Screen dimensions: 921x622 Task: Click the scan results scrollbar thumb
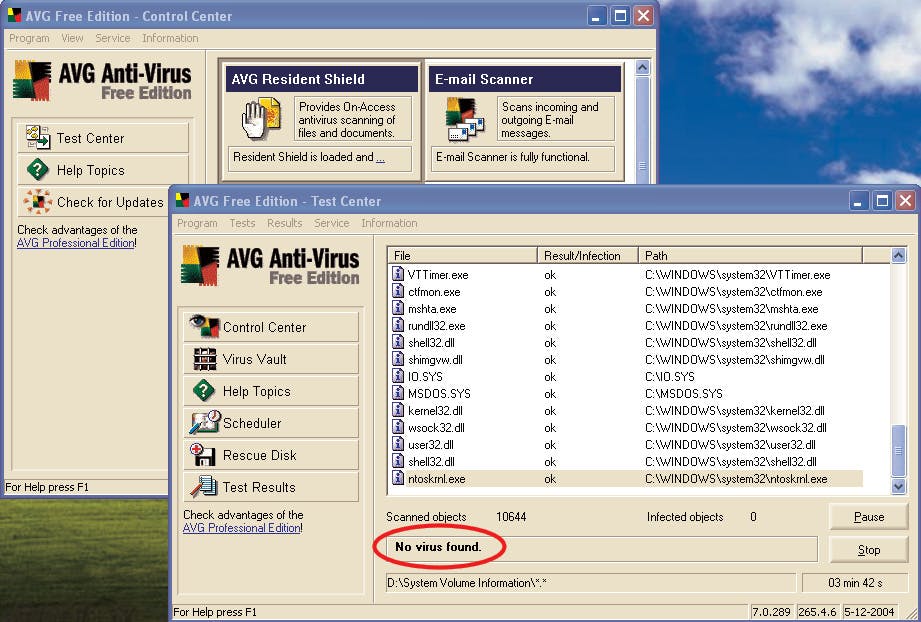pyautogui.click(x=899, y=450)
